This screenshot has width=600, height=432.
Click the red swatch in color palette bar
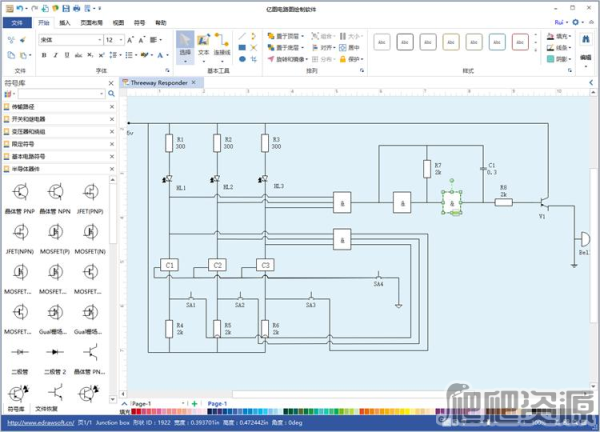tap(137, 410)
